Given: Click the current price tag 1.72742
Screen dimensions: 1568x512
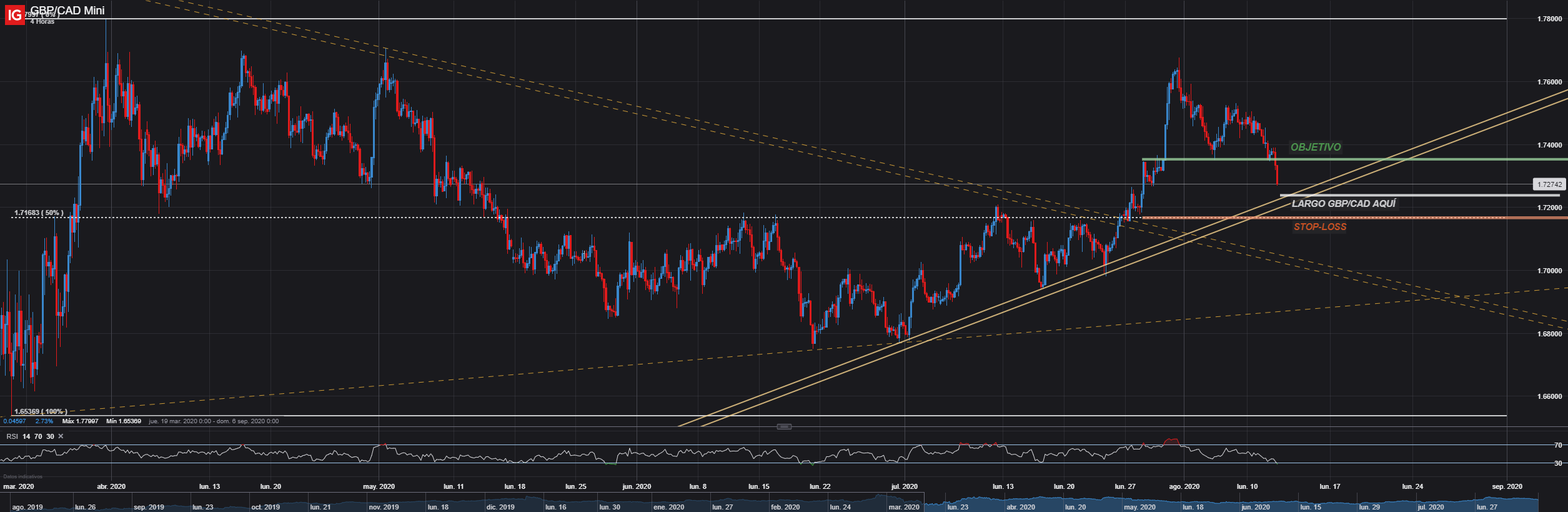Looking at the screenshot, I should 1549,184.
